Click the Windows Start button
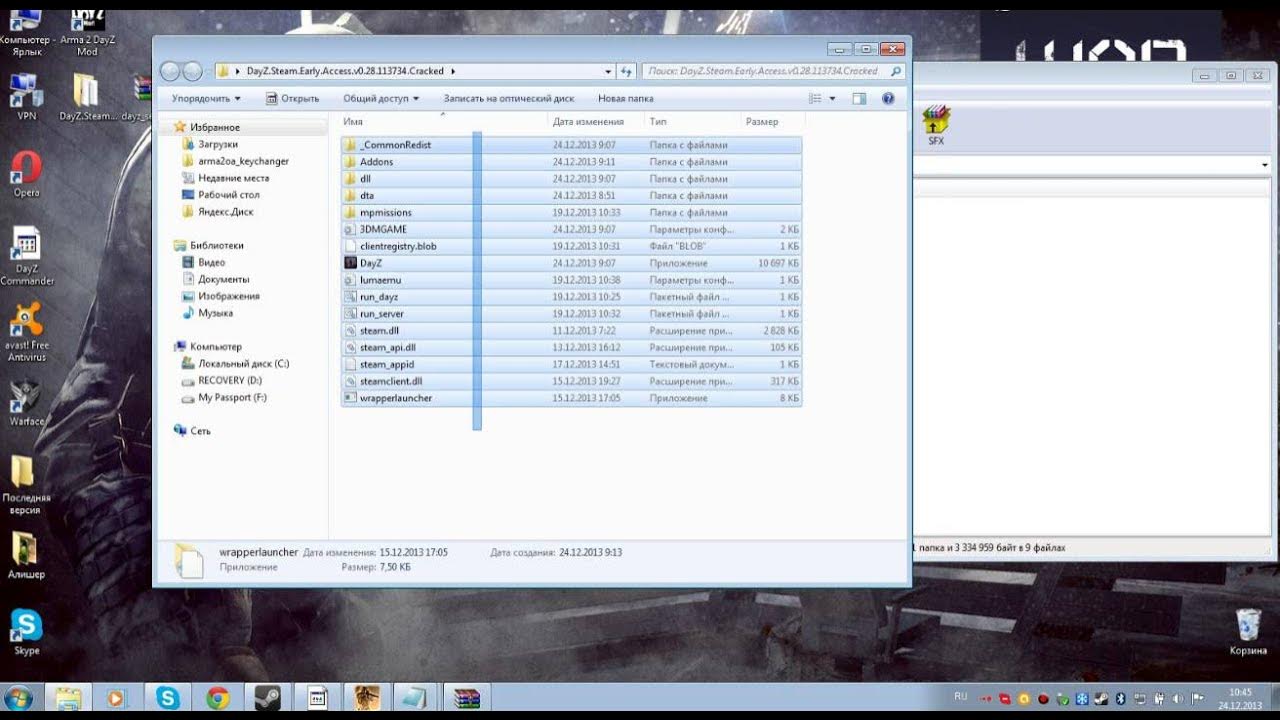This screenshot has height=720, width=1280. 18,698
